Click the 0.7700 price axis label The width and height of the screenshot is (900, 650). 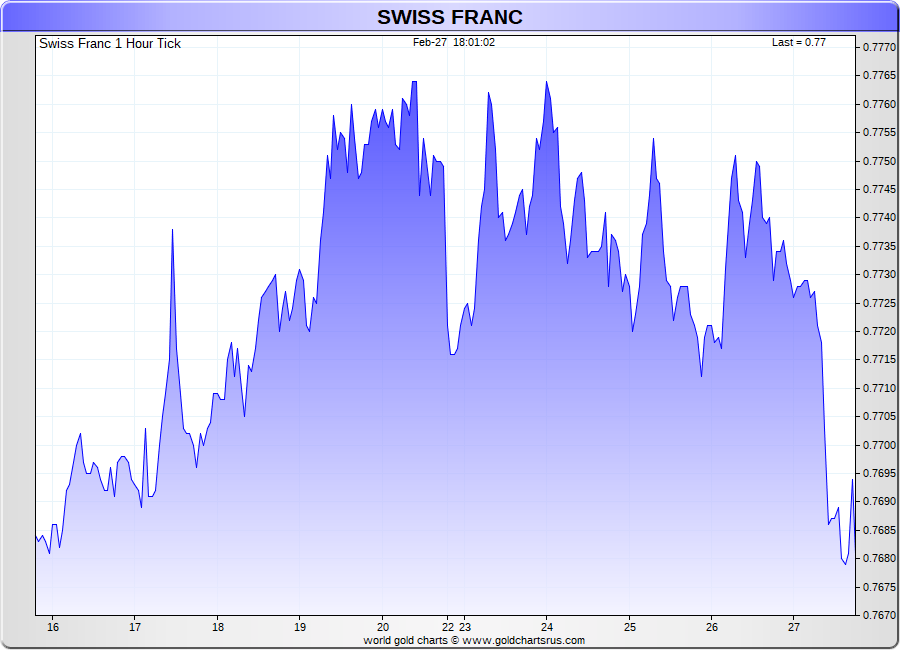pos(878,445)
